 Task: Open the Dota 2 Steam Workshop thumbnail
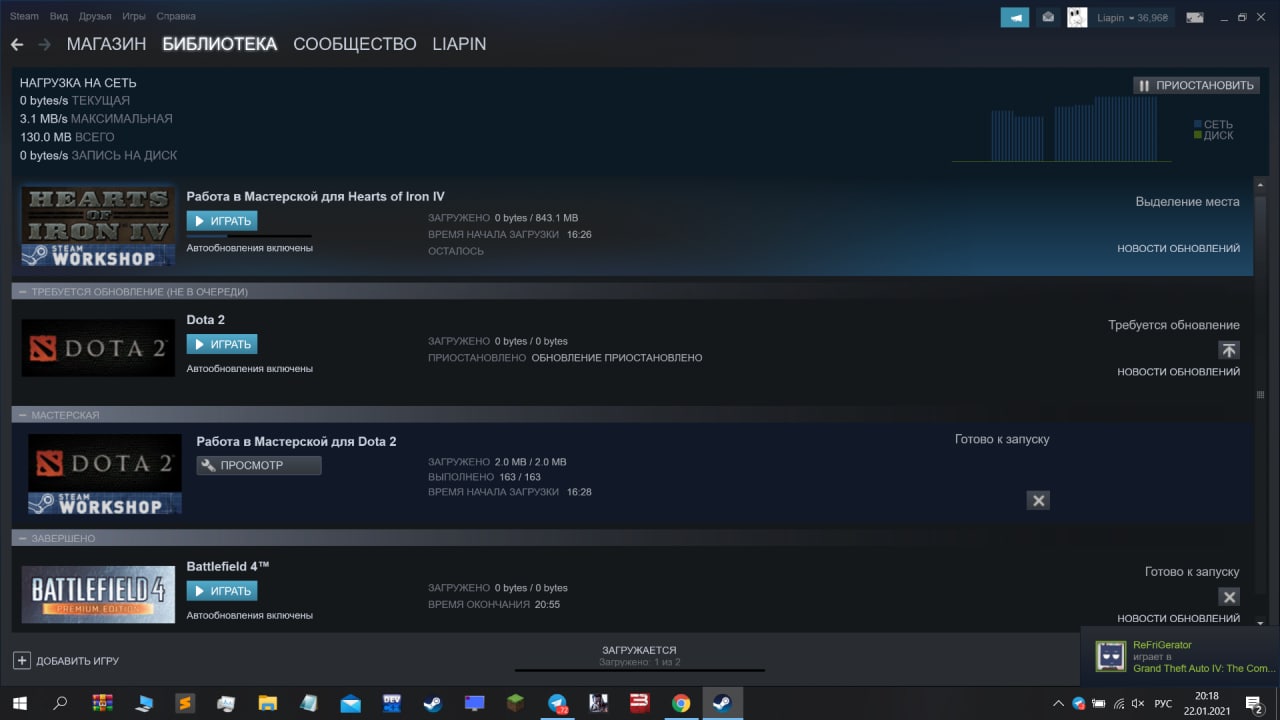point(105,474)
